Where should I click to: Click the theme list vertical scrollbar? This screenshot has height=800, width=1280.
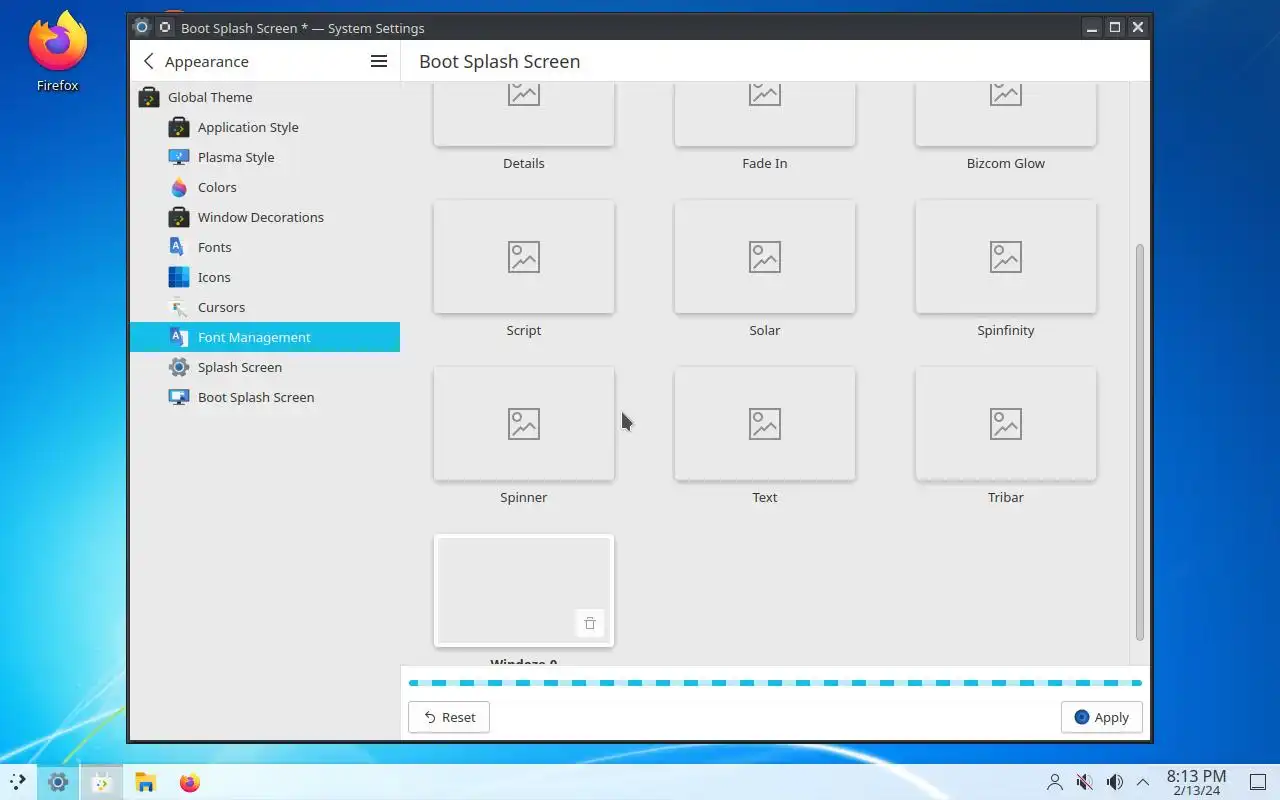click(x=1140, y=442)
